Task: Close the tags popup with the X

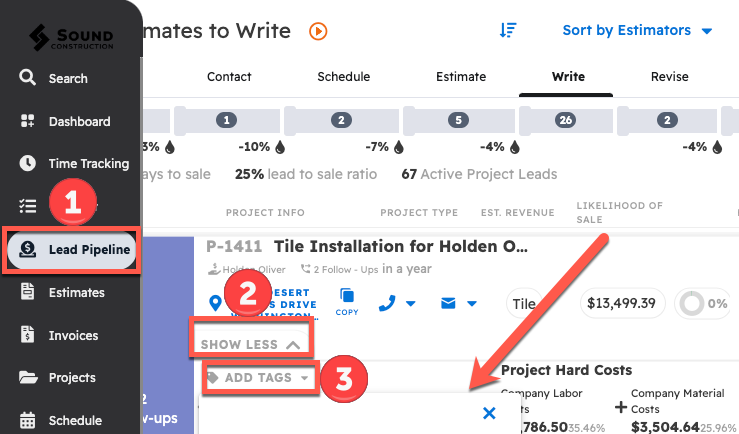Action: 489,413
